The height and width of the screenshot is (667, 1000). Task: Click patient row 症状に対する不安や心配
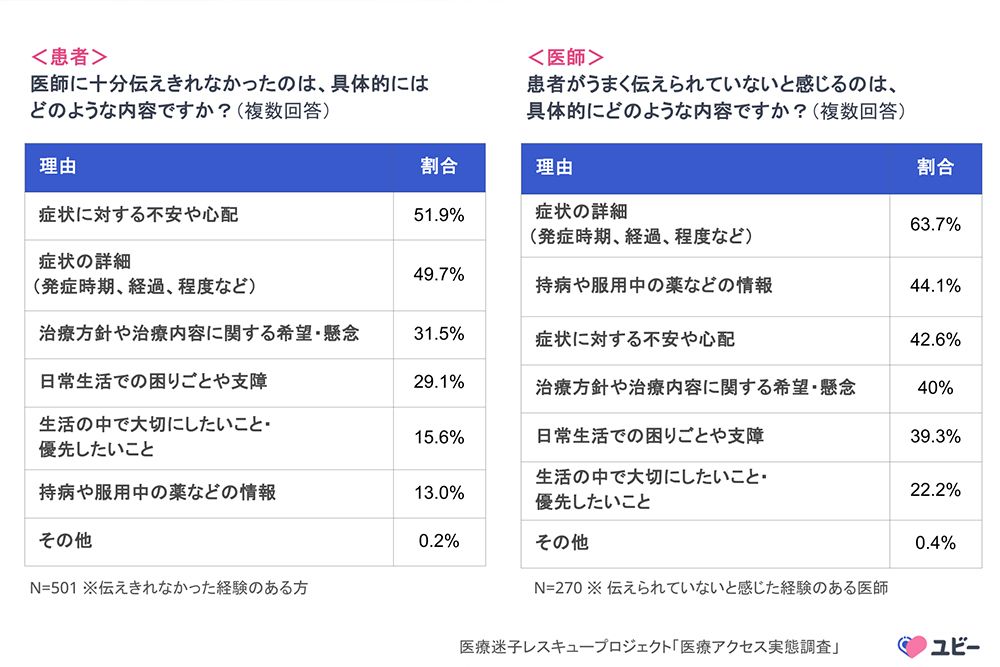(139, 215)
